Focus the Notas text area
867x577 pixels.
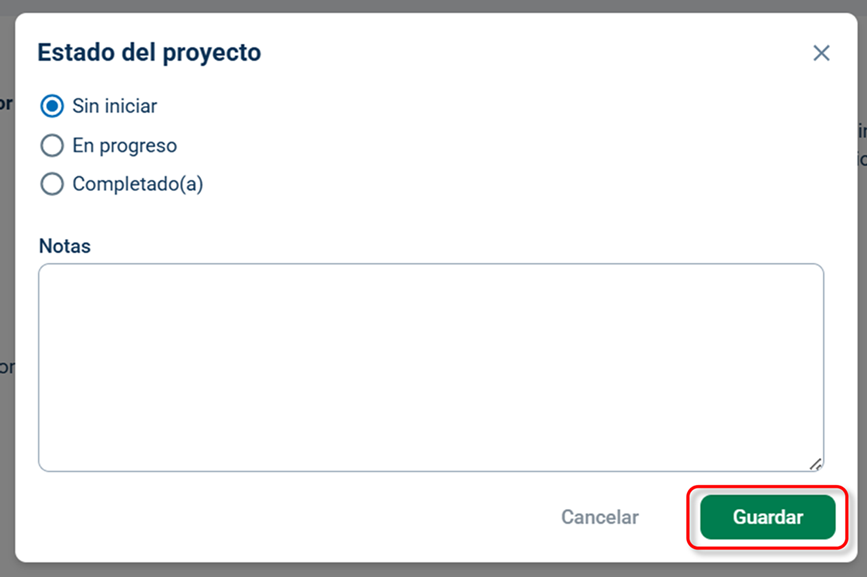(431, 368)
